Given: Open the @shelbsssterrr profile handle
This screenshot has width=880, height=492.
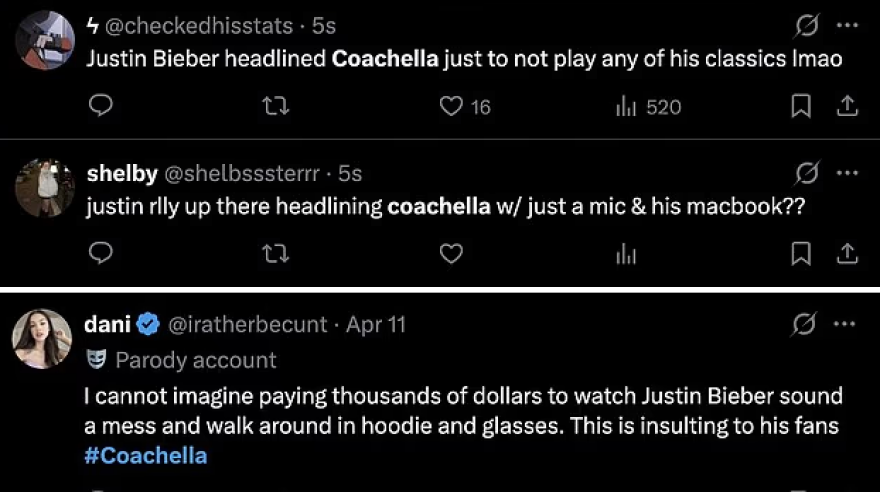Looking at the screenshot, I should [240, 174].
